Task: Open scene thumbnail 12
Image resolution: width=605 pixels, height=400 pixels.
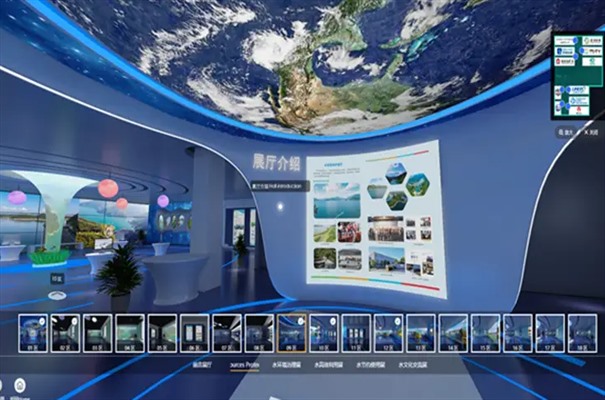Action: pyautogui.click(x=389, y=333)
